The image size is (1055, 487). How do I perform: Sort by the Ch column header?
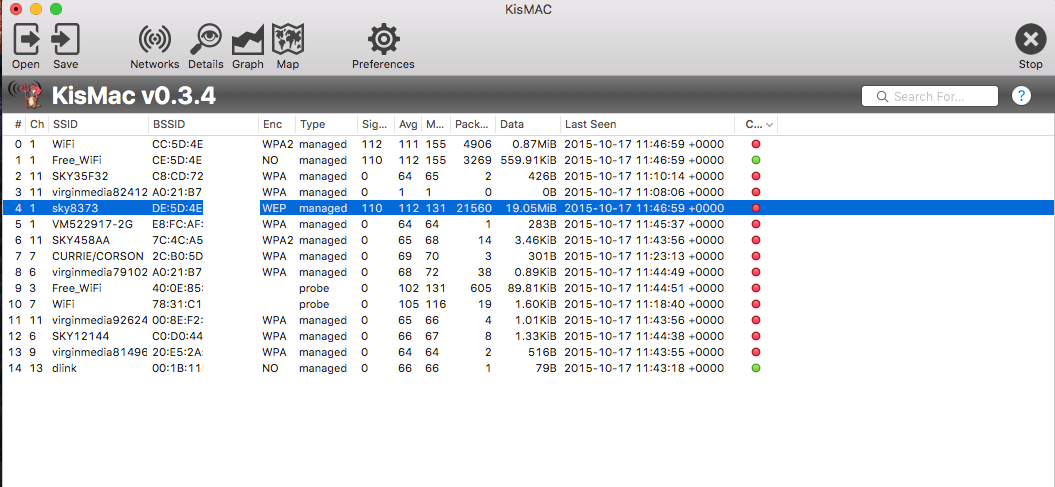coord(37,124)
